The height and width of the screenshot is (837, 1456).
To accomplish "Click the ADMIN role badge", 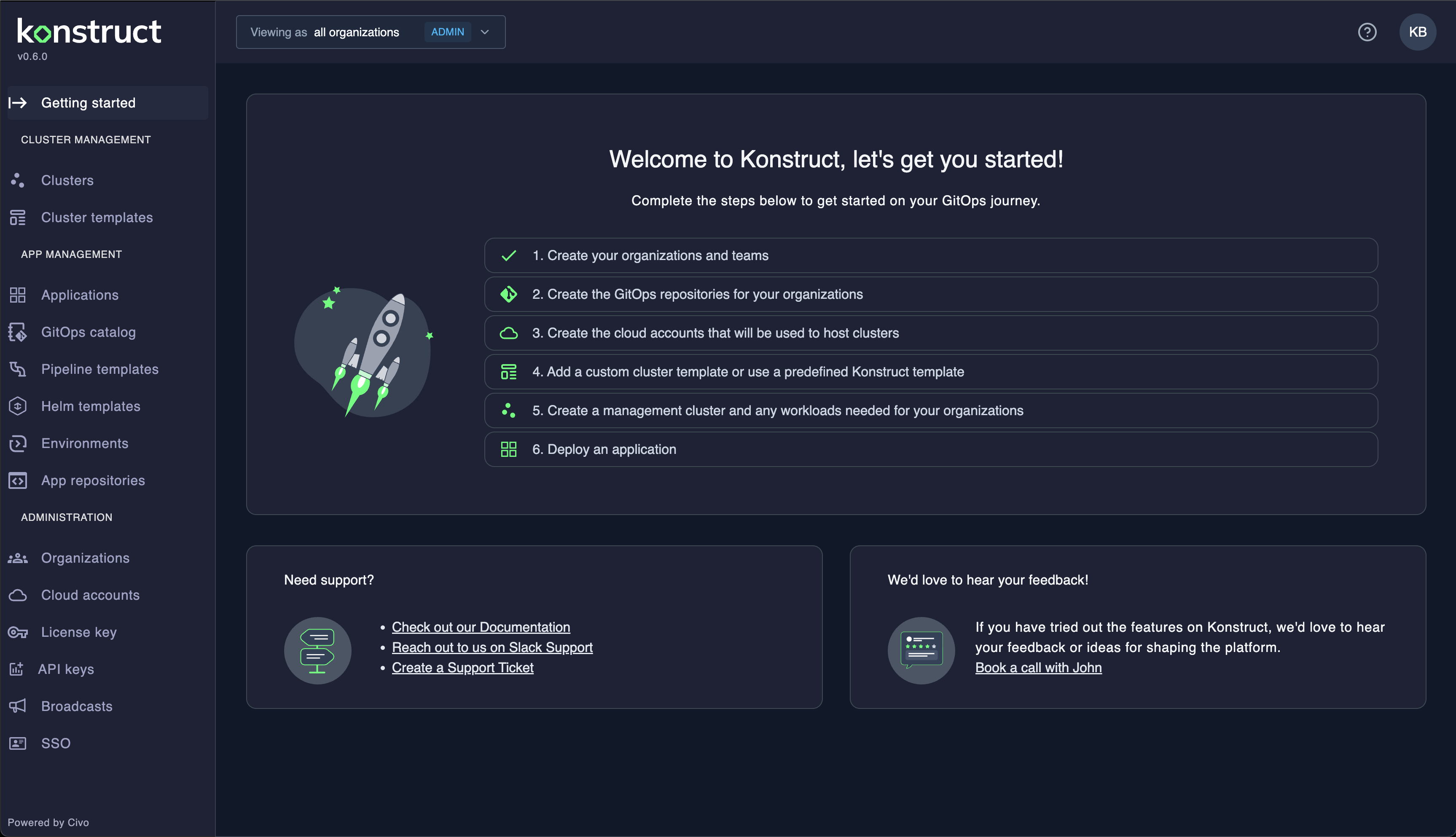I will [448, 32].
